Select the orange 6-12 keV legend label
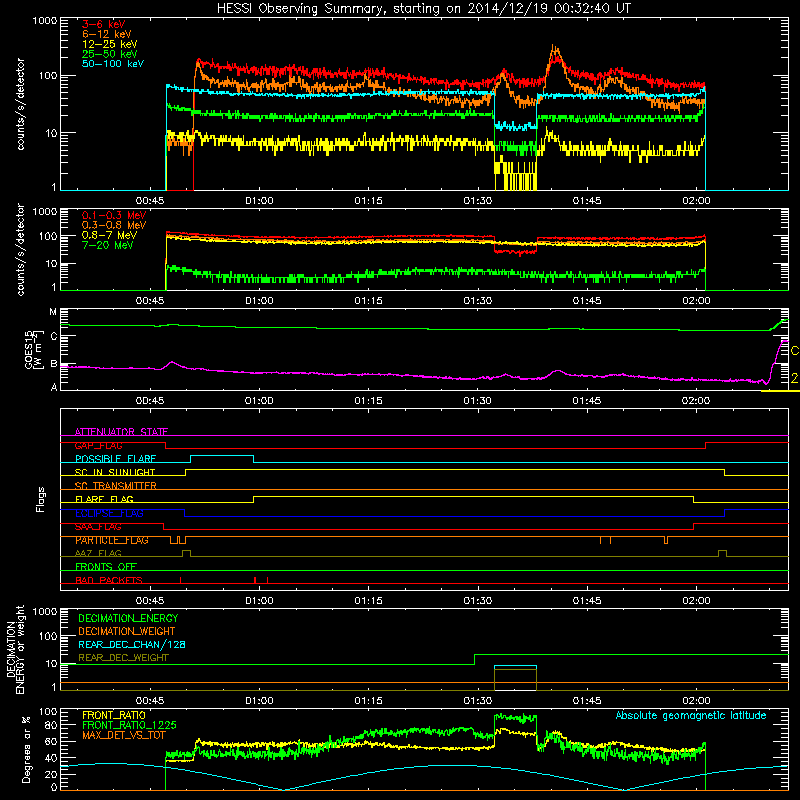The image size is (800, 800). 106,34
